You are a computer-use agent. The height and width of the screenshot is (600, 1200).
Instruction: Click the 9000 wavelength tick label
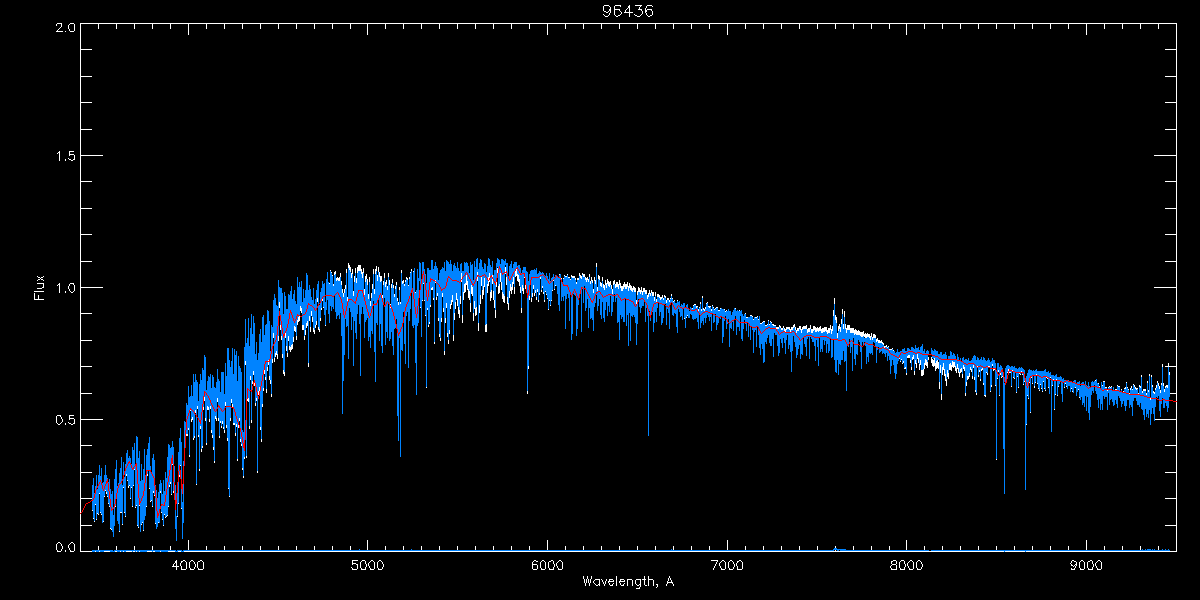1087,563
